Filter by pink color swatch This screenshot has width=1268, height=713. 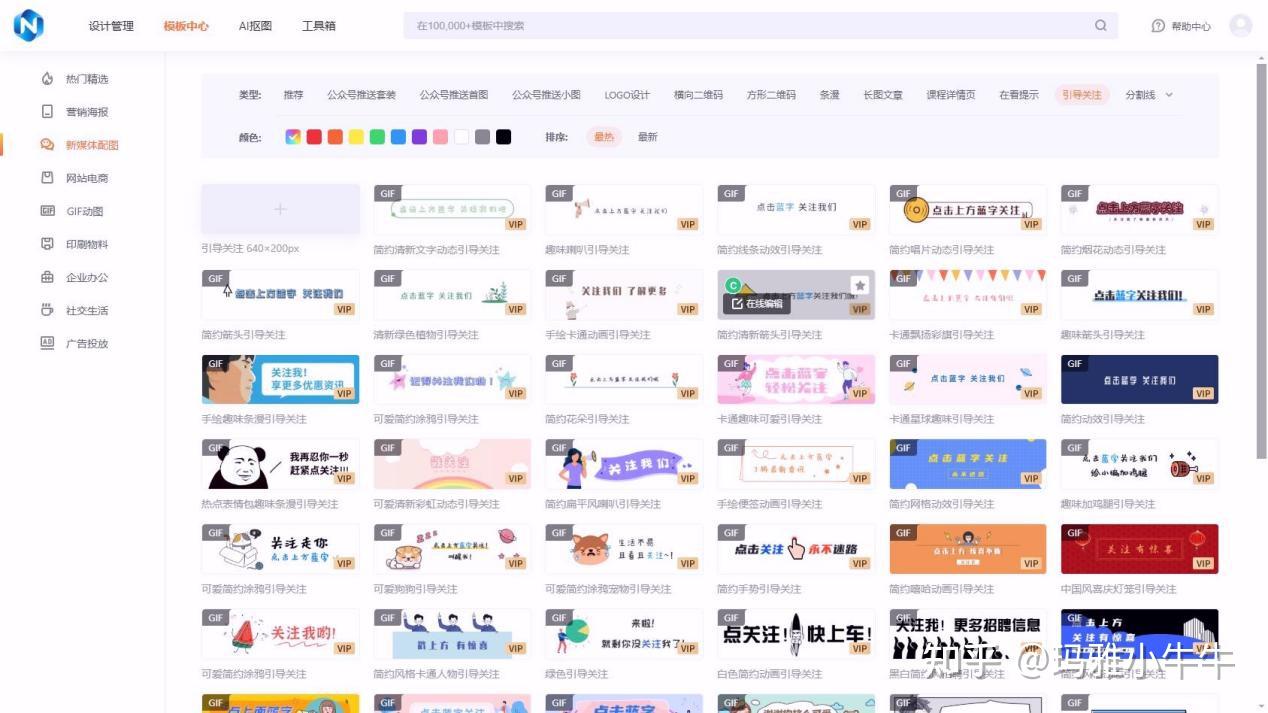[x=440, y=137]
